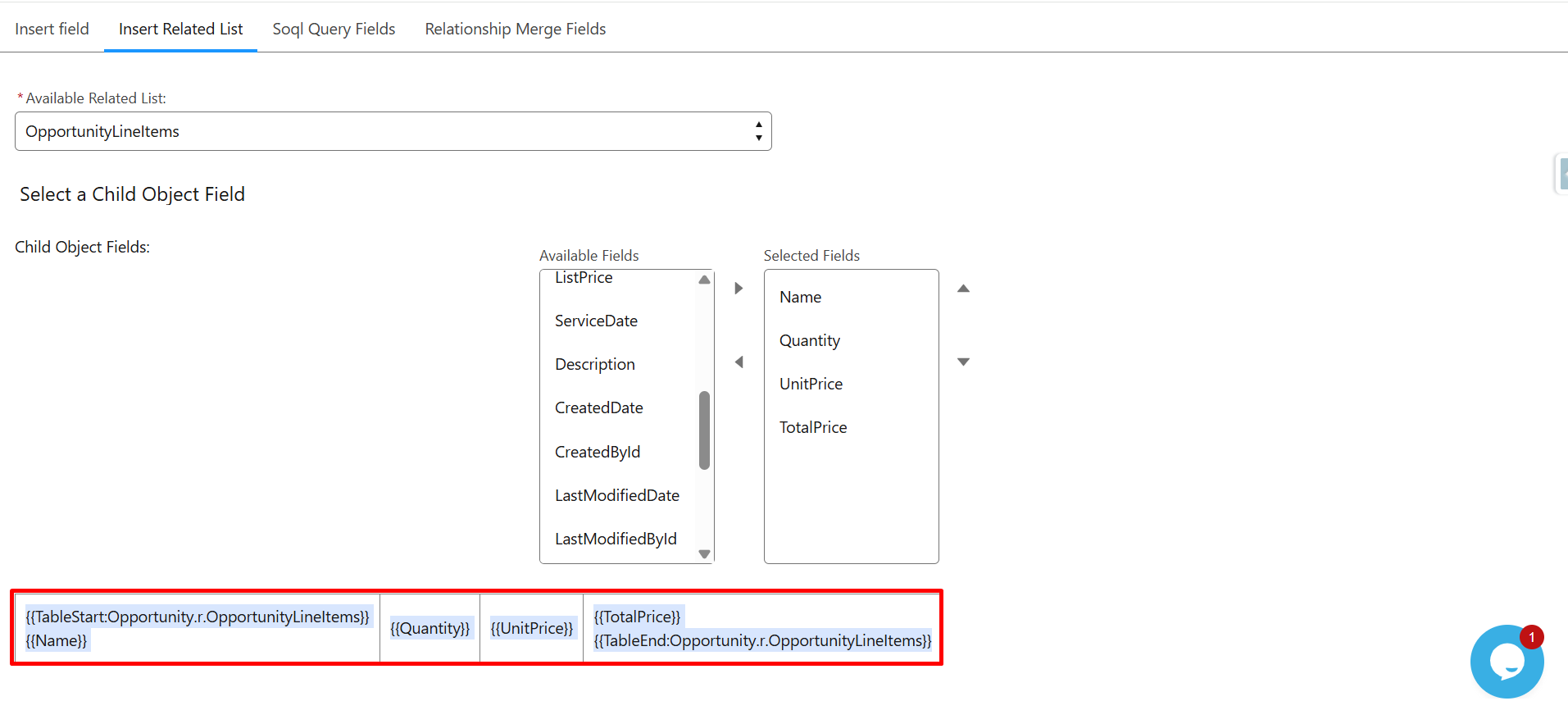Open the Soql Query Fields tab
This screenshot has width=1568, height=701.
coord(334,29)
